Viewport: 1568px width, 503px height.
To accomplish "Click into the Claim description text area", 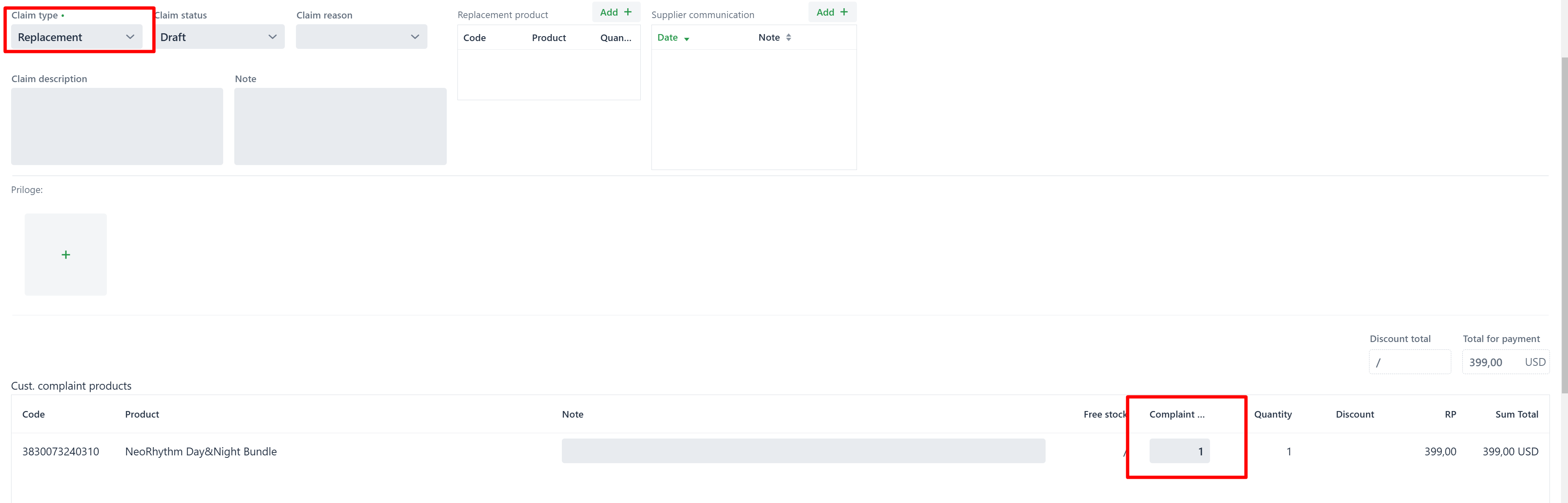I will (117, 126).
